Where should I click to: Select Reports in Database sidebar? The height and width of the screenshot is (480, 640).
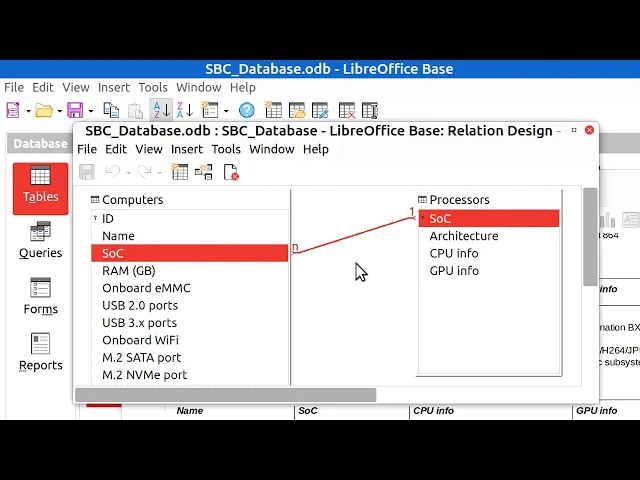pyautogui.click(x=40, y=353)
